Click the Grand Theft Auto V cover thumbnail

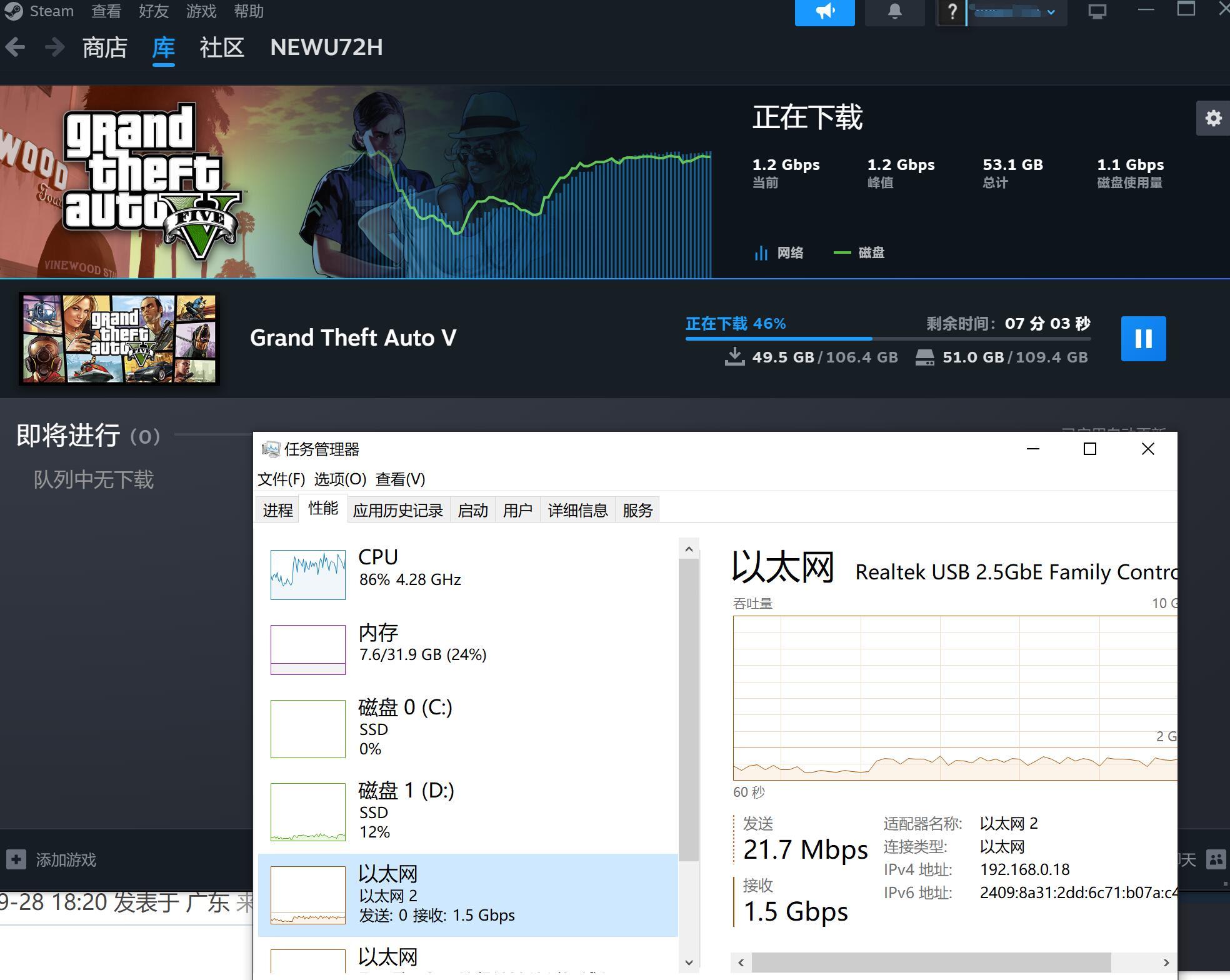pos(119,339)
